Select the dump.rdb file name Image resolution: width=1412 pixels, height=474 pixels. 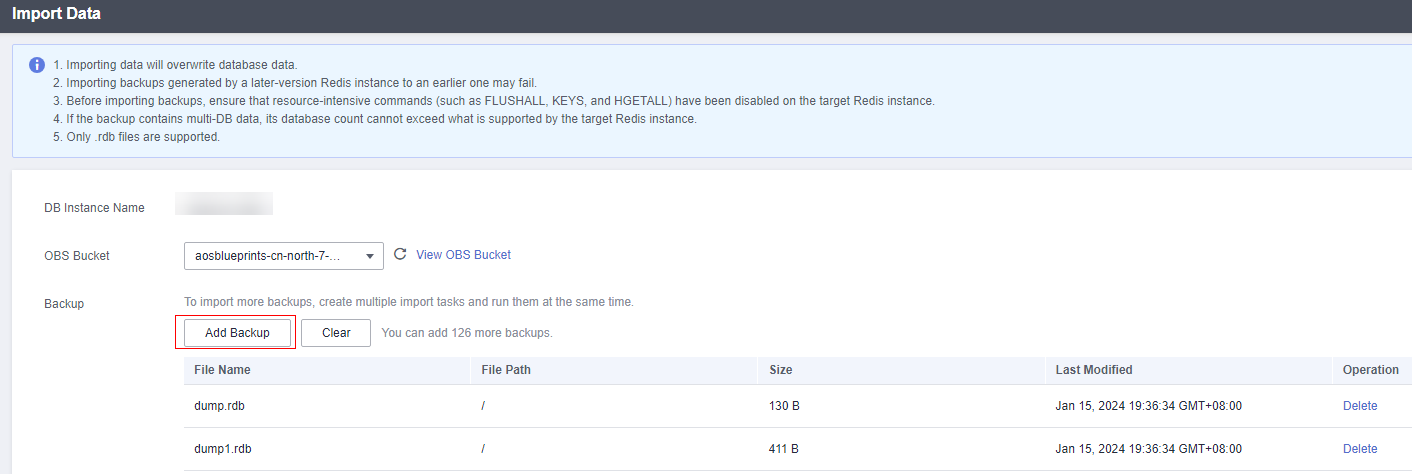coord(218,406)
